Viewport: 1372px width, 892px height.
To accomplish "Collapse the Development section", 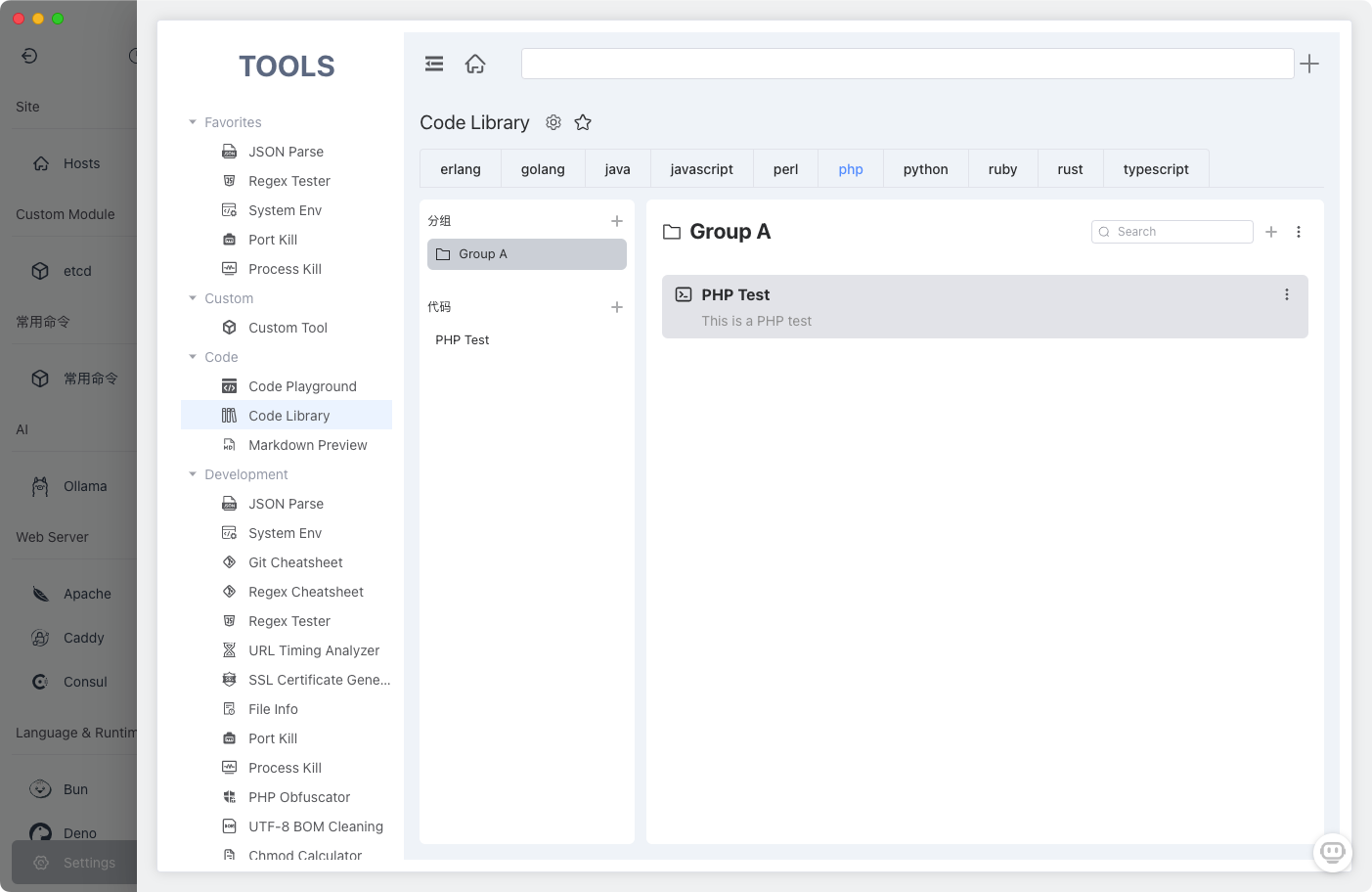I will (x=193, y=474).
